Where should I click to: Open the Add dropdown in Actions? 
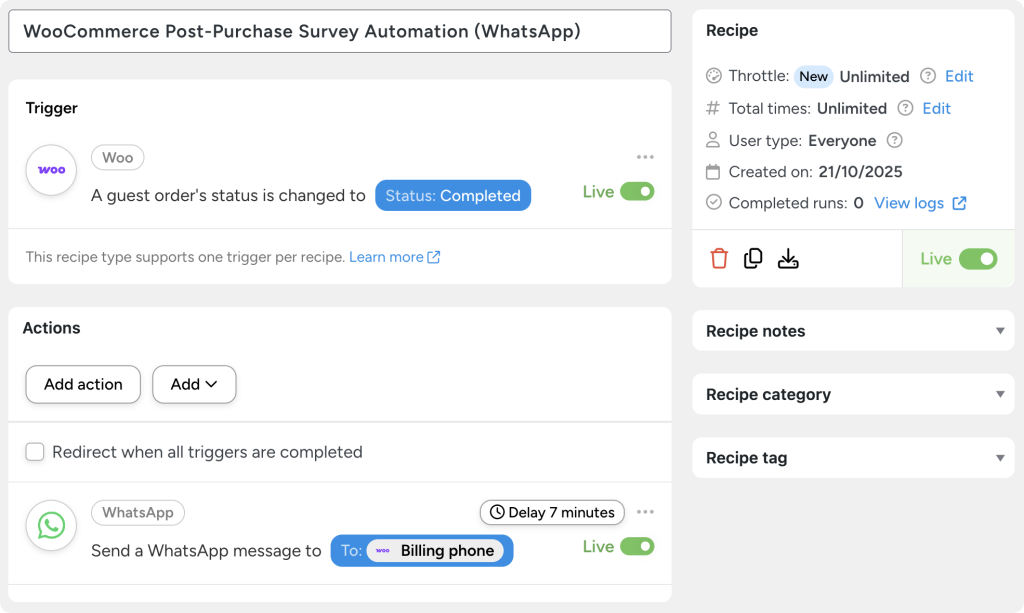[x=194, y=384]
